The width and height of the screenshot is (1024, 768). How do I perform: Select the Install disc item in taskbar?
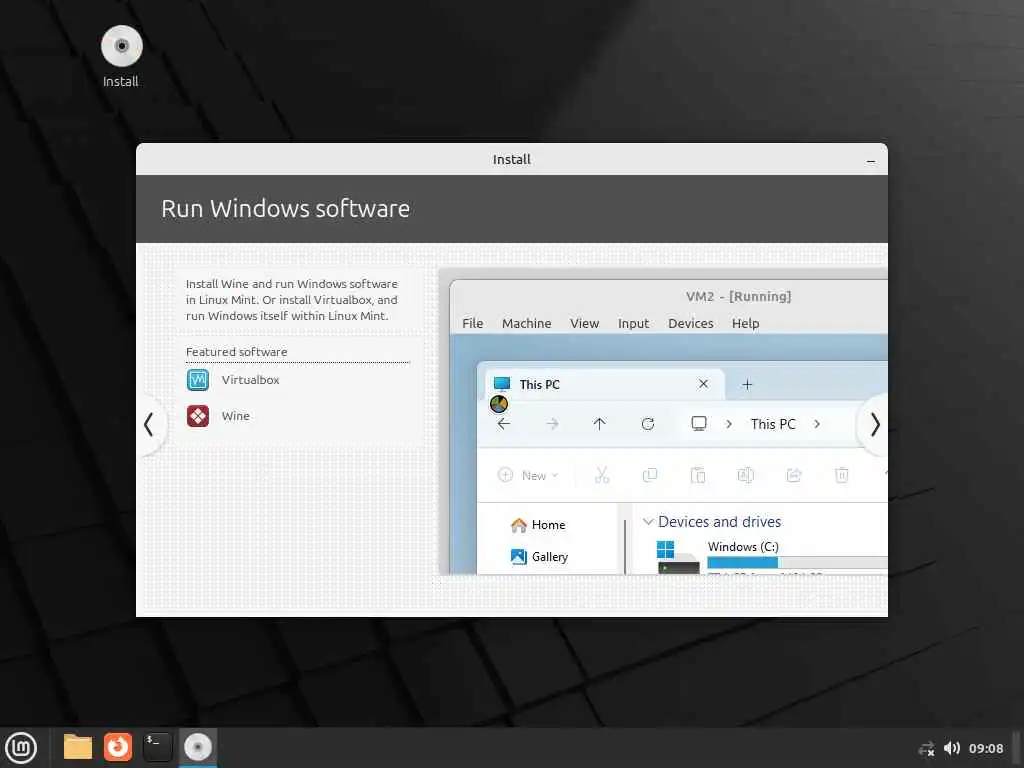tap(198, 747)
